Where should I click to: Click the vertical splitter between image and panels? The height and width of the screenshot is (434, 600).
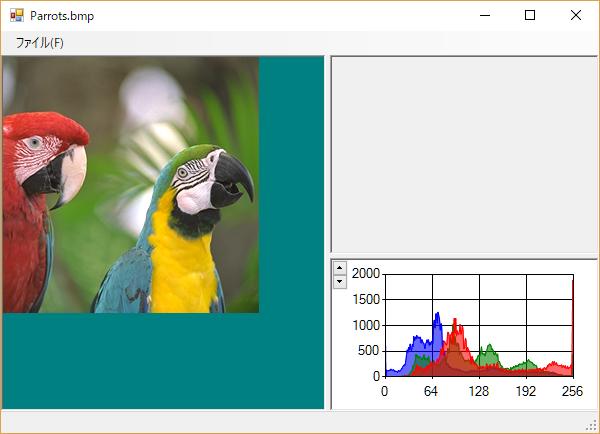327,232
